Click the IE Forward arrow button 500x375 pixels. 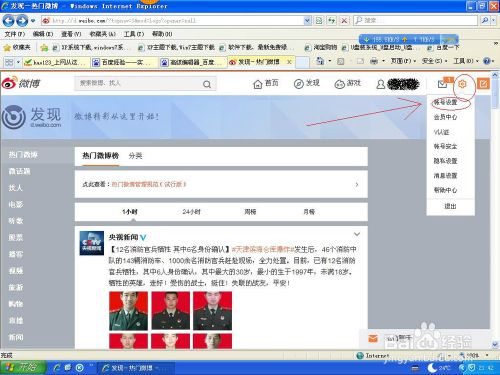click(22, 21)
